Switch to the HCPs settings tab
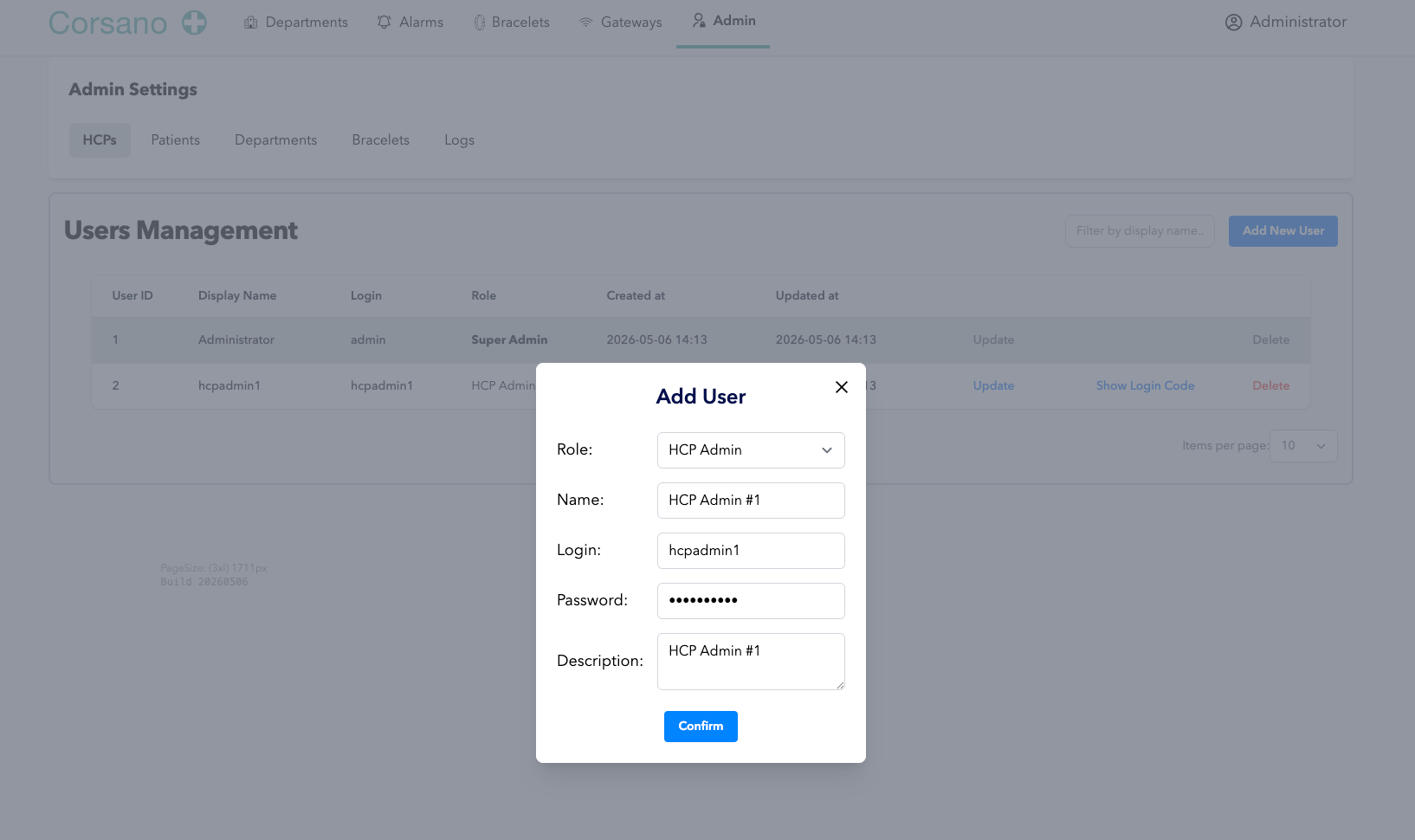This screenshot has height=840, width=1415. pyautogui.click(x=100, y=140)
